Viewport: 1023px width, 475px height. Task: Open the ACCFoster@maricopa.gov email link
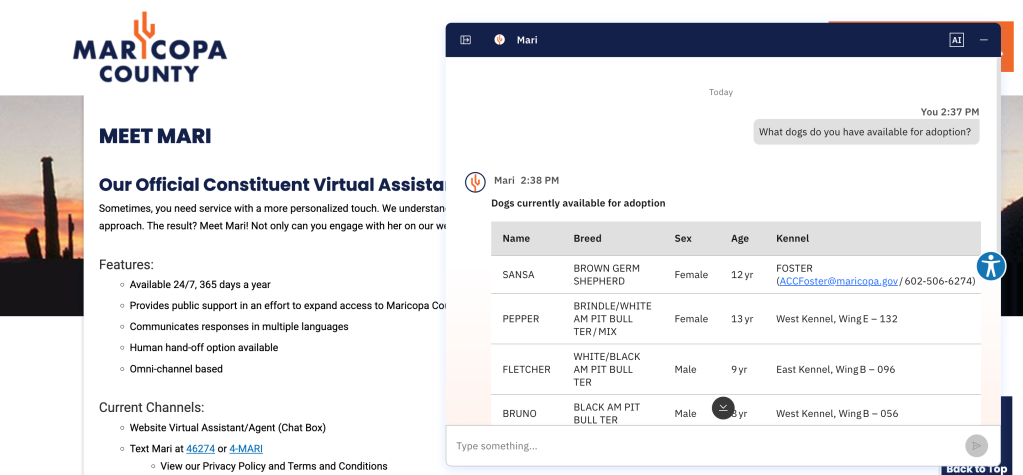838,281
